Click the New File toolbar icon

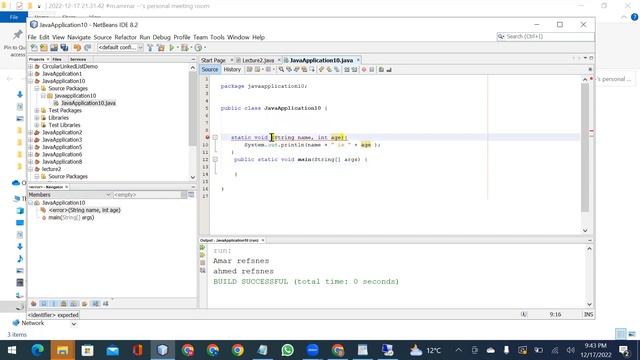pos(34,48)
